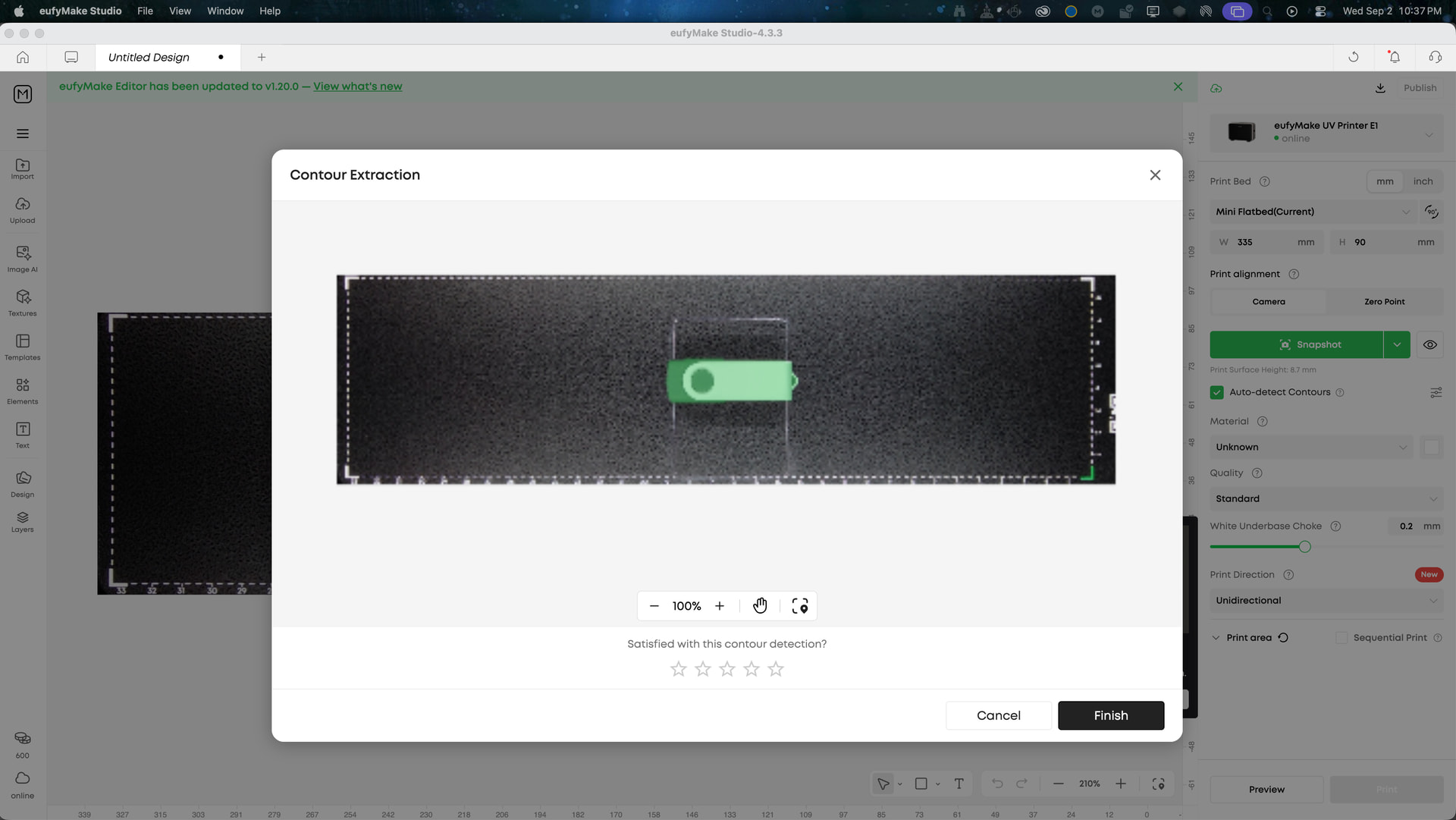Image resolution: width=1456 pixels, height=820 pixels.
Task: Enable the Sequential Print checkbox
Action: point(1341,638)
